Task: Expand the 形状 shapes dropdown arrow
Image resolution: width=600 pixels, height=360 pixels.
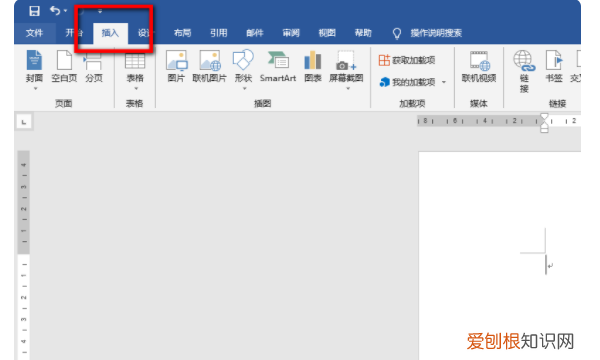Action: [244, 88]
